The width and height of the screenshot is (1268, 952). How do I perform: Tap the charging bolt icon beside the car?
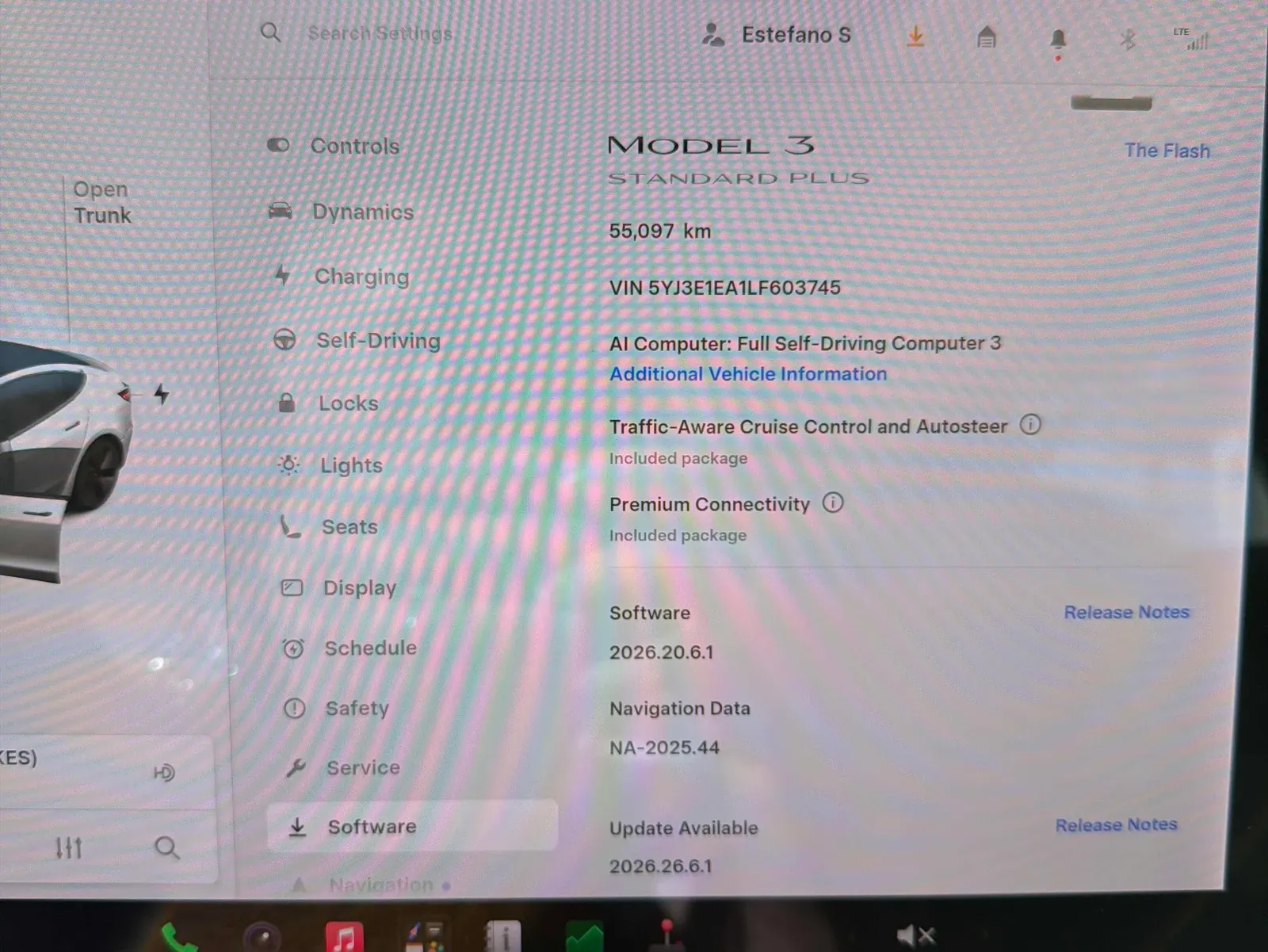pos(162,394)
